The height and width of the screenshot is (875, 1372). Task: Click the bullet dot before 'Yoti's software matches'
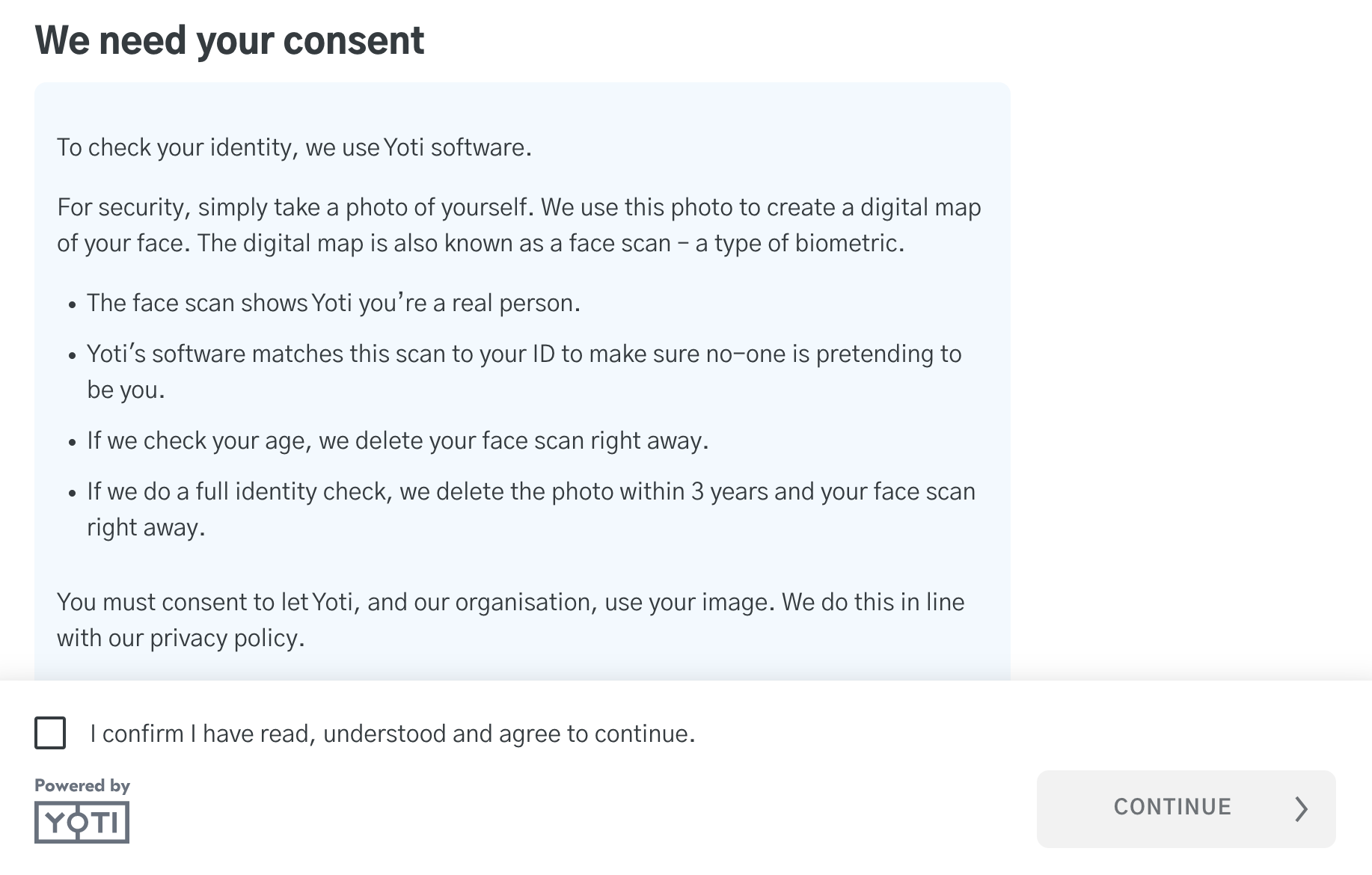click(x=72, y=356)
